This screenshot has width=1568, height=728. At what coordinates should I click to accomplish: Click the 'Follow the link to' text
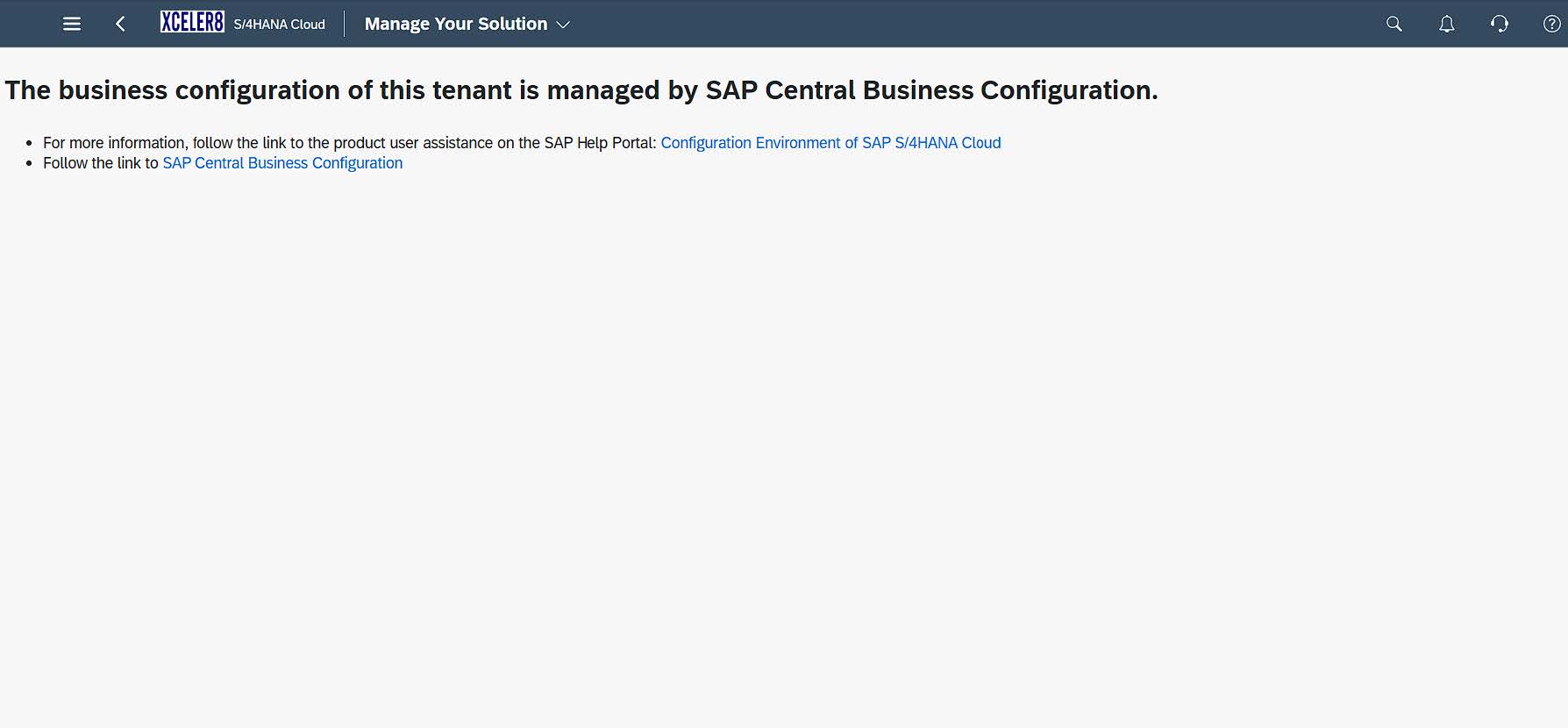point(101,163)
